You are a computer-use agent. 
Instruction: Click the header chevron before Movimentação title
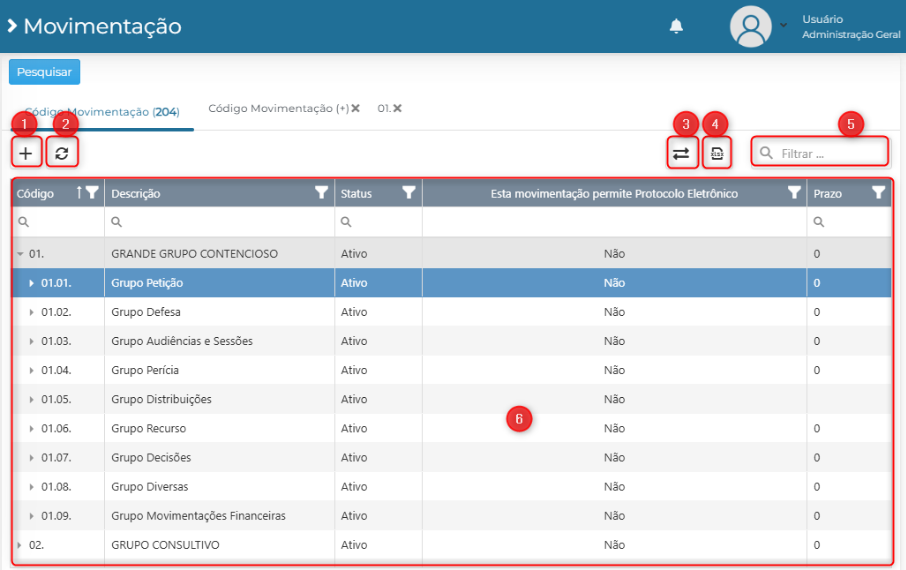[12, 26]
